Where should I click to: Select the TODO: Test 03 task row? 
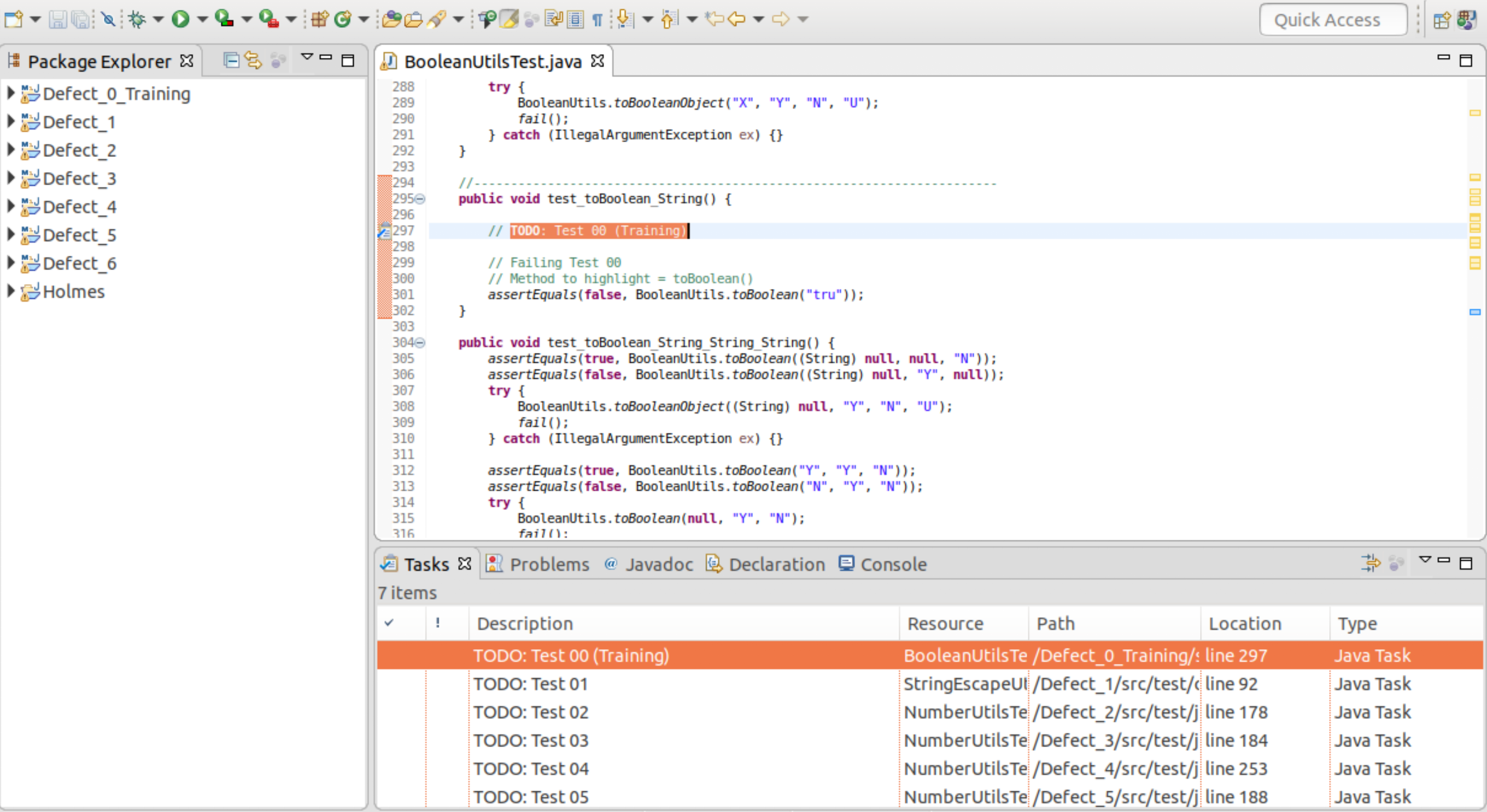530,740
